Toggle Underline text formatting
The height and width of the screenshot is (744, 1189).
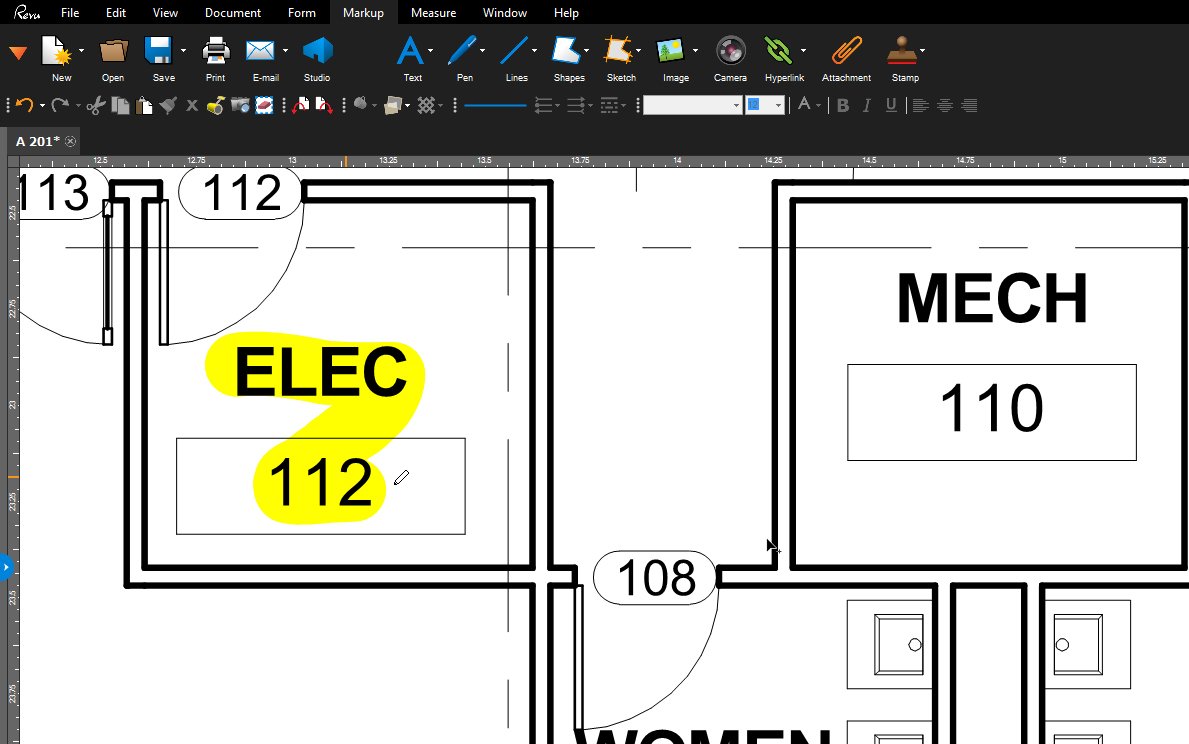tap(891, 105)
